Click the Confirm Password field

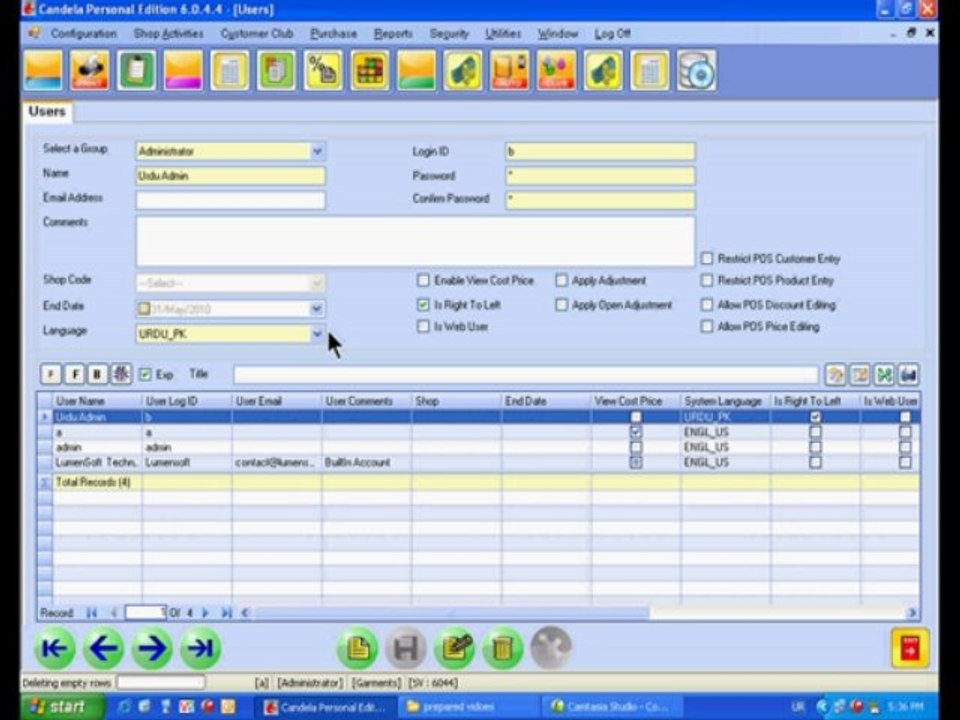(x=600, y=200)
